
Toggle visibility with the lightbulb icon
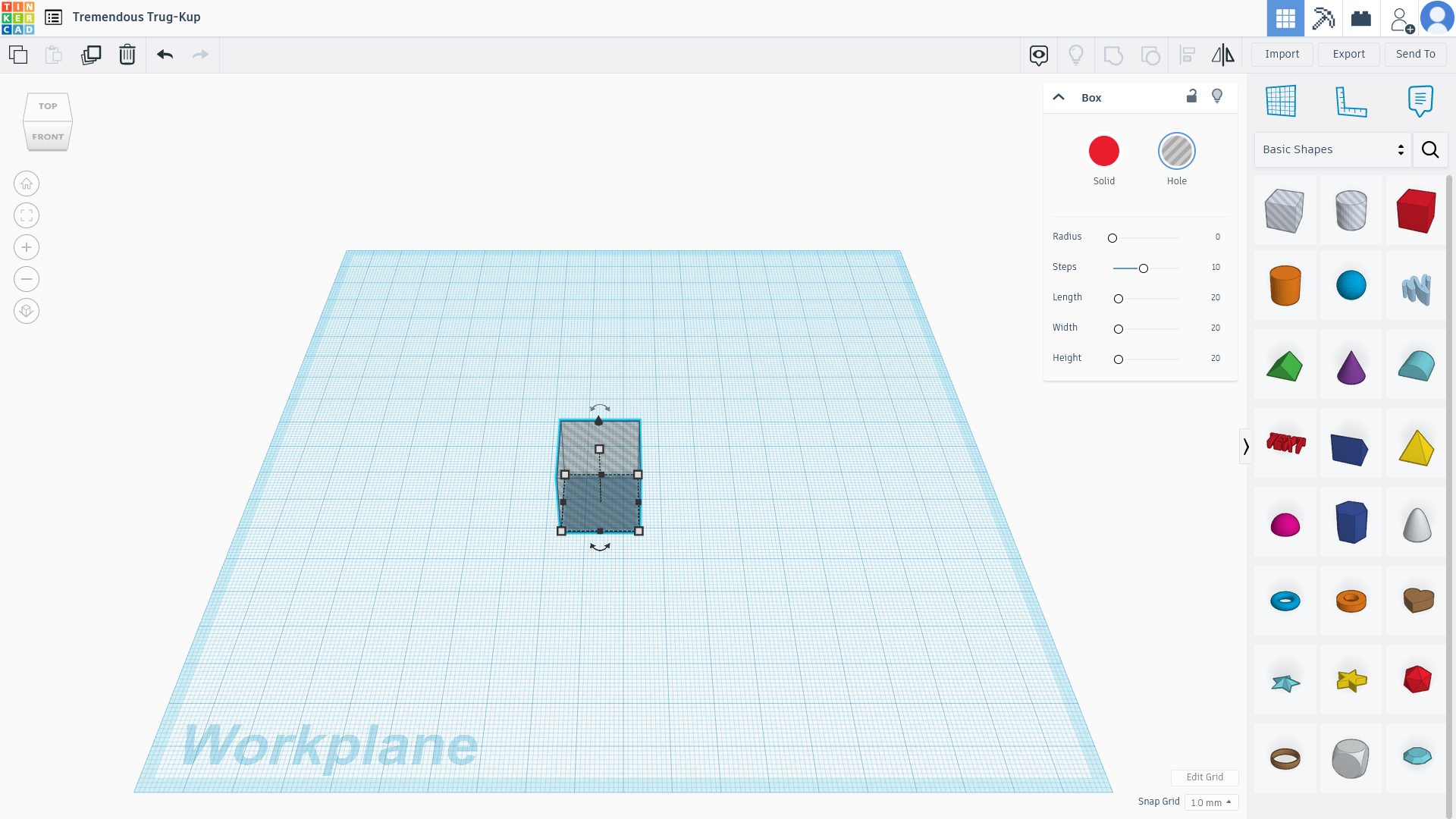click(x=1217, y=96)
